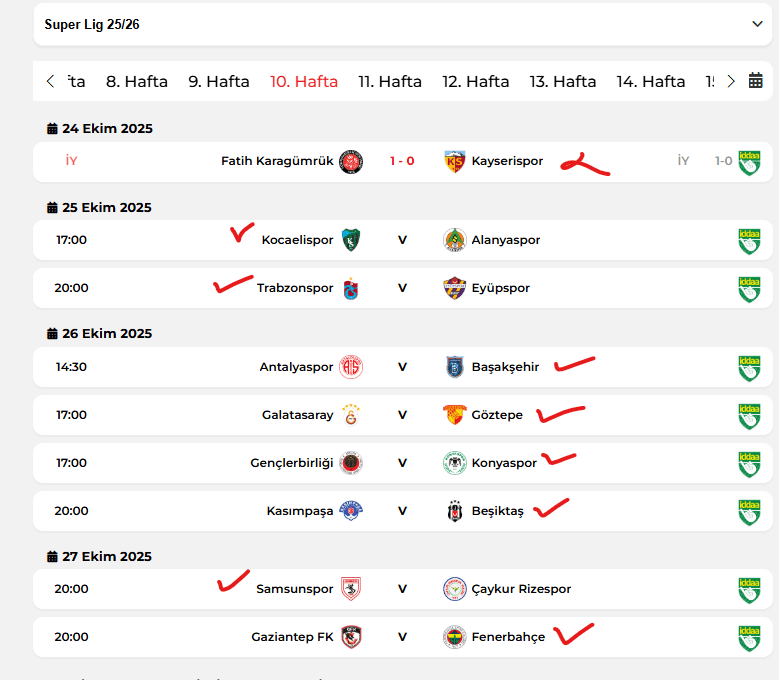Expand the Super Lig 25/26 season dropdown
Screen dimensions: 779x680
tap(757, 24)
